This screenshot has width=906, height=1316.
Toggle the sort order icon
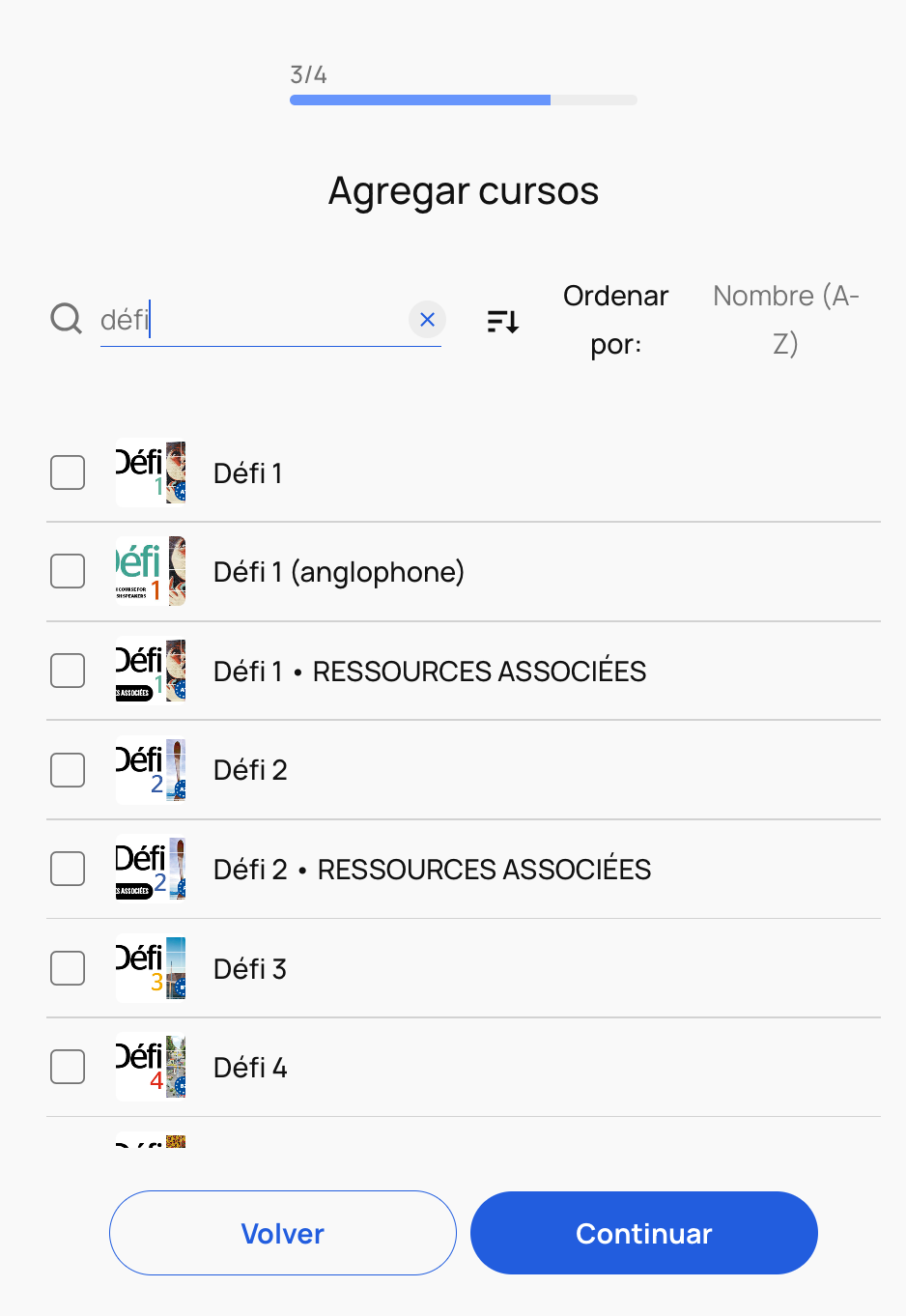point(503,321)
